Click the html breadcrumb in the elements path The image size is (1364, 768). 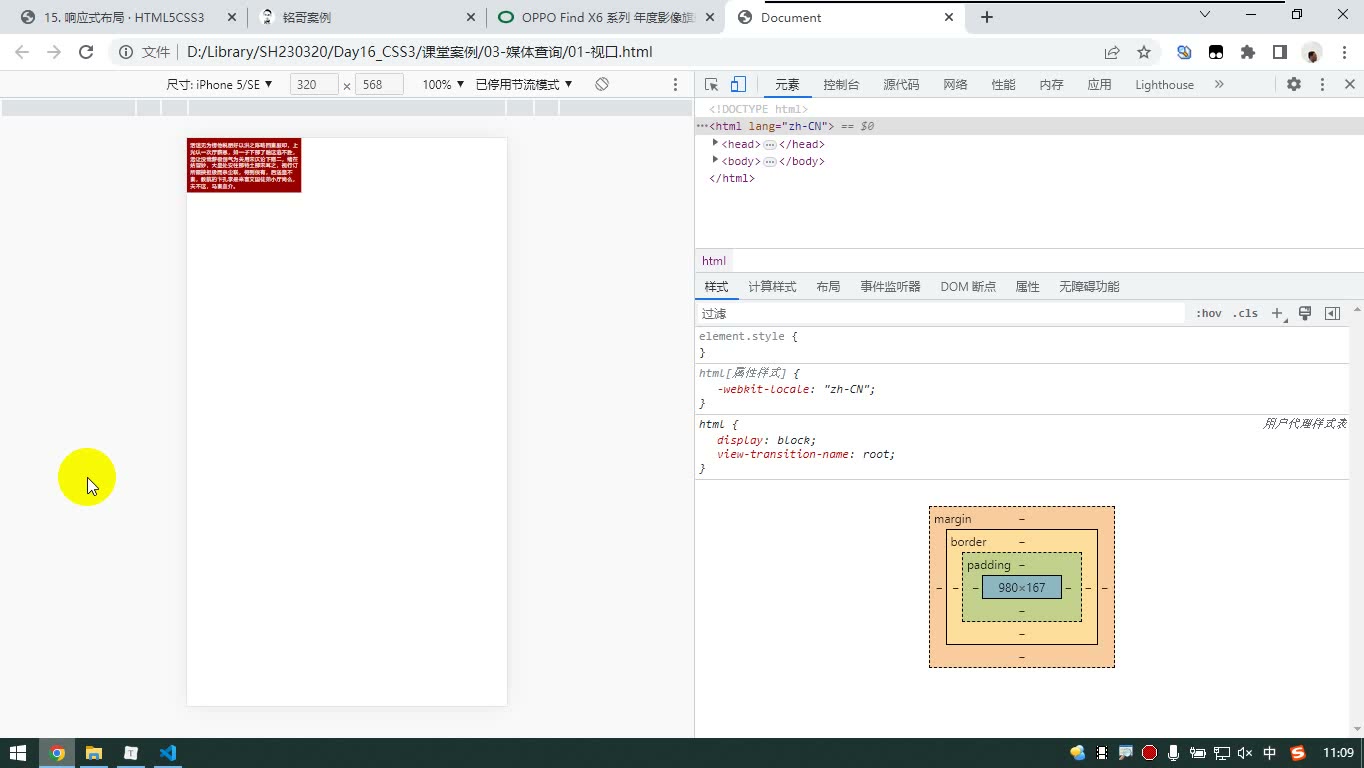[x=714, y=261]
